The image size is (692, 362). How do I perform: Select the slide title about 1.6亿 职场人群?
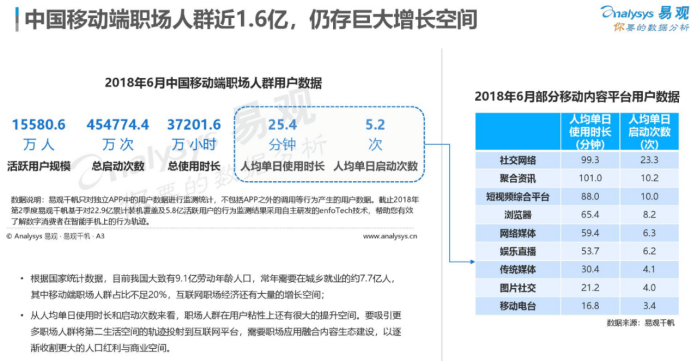coord(251,19)
